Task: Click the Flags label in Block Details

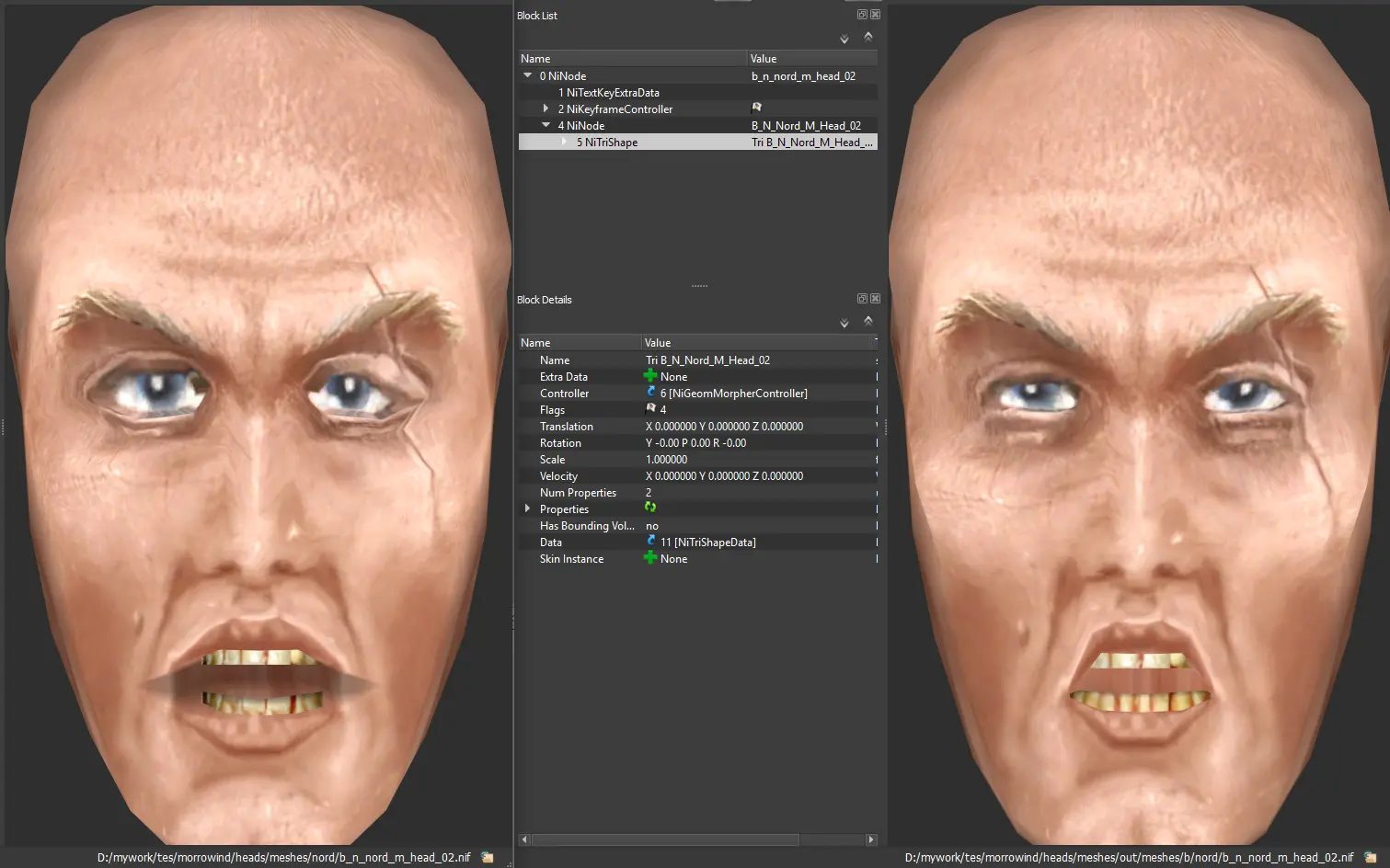Action: coord(552,410)
